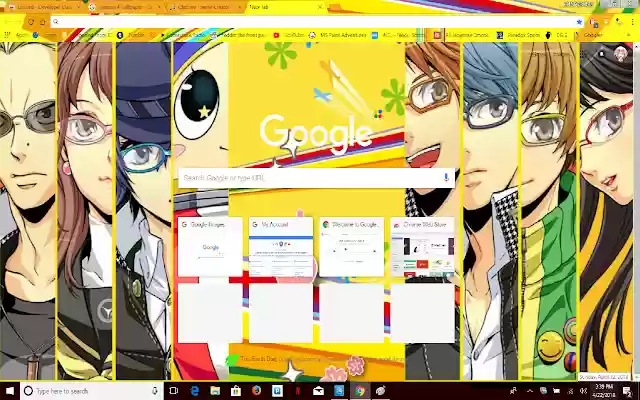Open the extension icon next to bookmark star
This screenshot has width=640, height=400.
pyautogui.click(x=594, y=22)
